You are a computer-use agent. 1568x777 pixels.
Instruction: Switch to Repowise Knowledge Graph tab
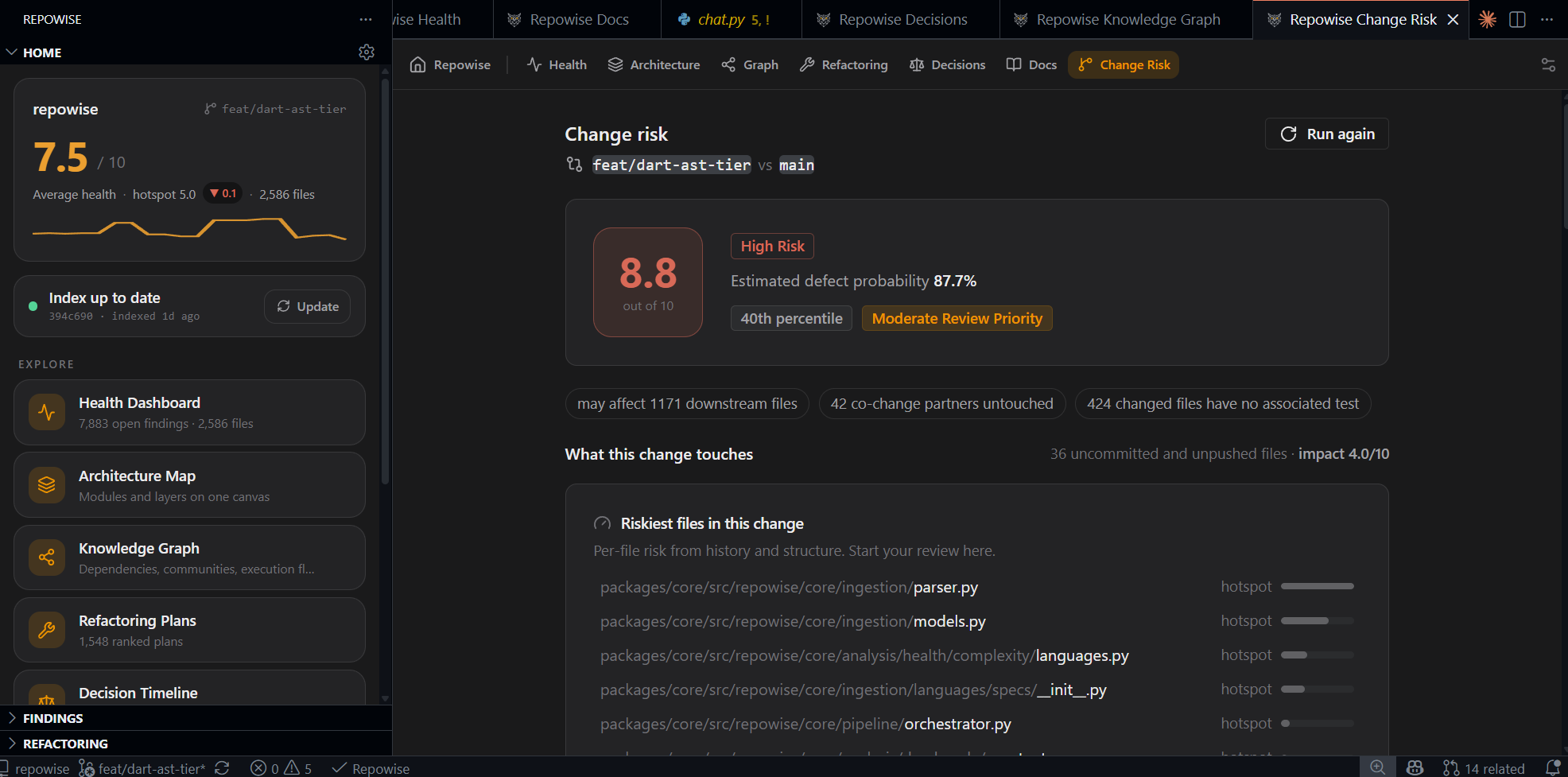1126,19
